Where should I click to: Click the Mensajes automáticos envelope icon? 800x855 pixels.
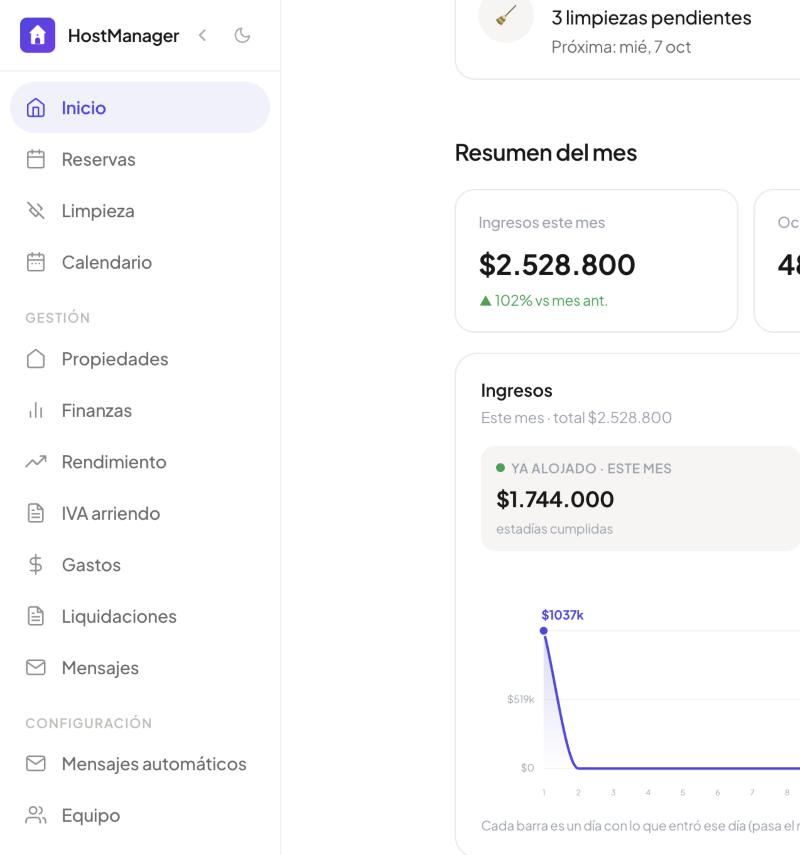click(x=36, y=763)
